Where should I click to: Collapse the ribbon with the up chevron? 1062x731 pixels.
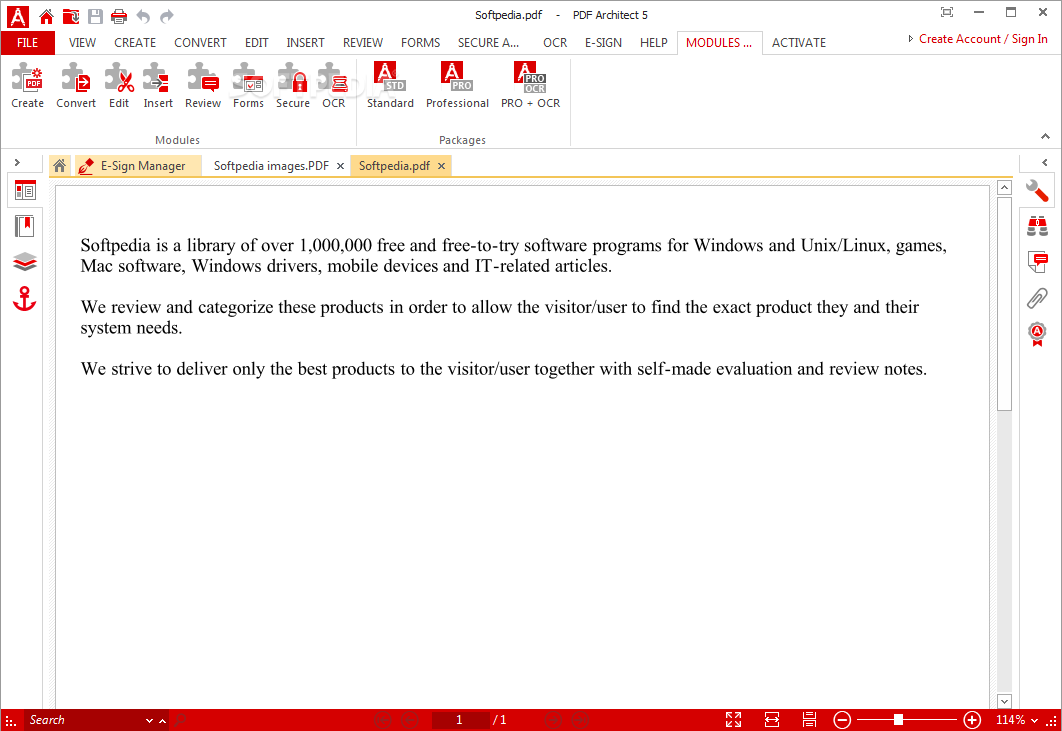click(1045, 136)
